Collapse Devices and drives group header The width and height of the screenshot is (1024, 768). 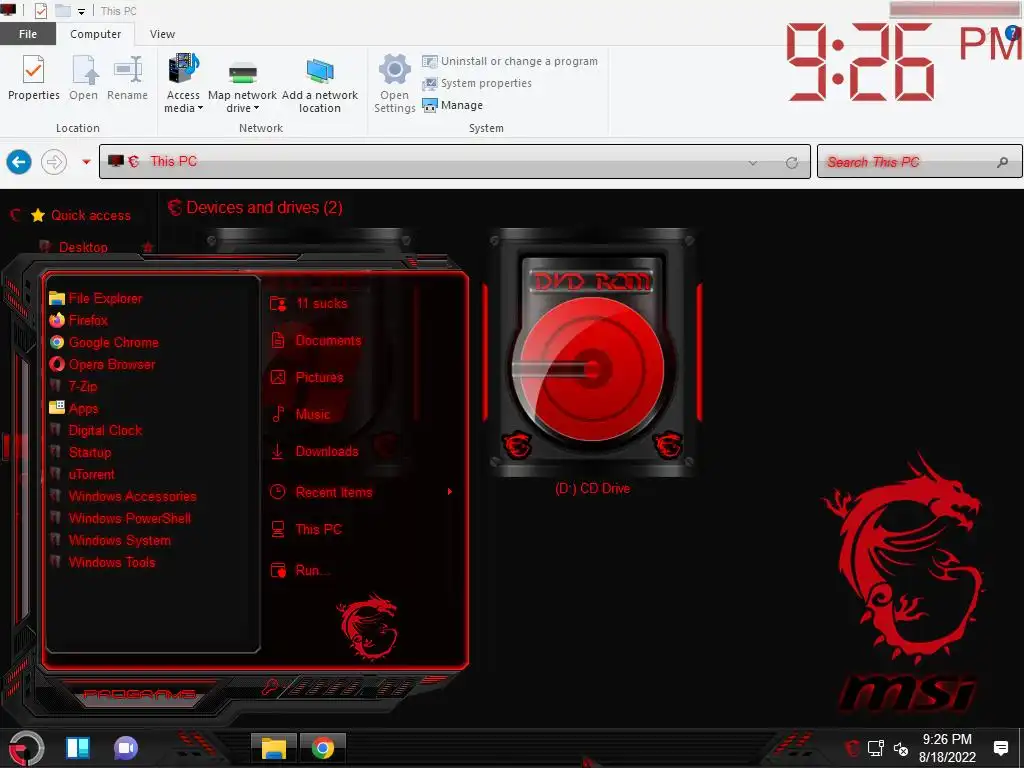pos(264,208)
